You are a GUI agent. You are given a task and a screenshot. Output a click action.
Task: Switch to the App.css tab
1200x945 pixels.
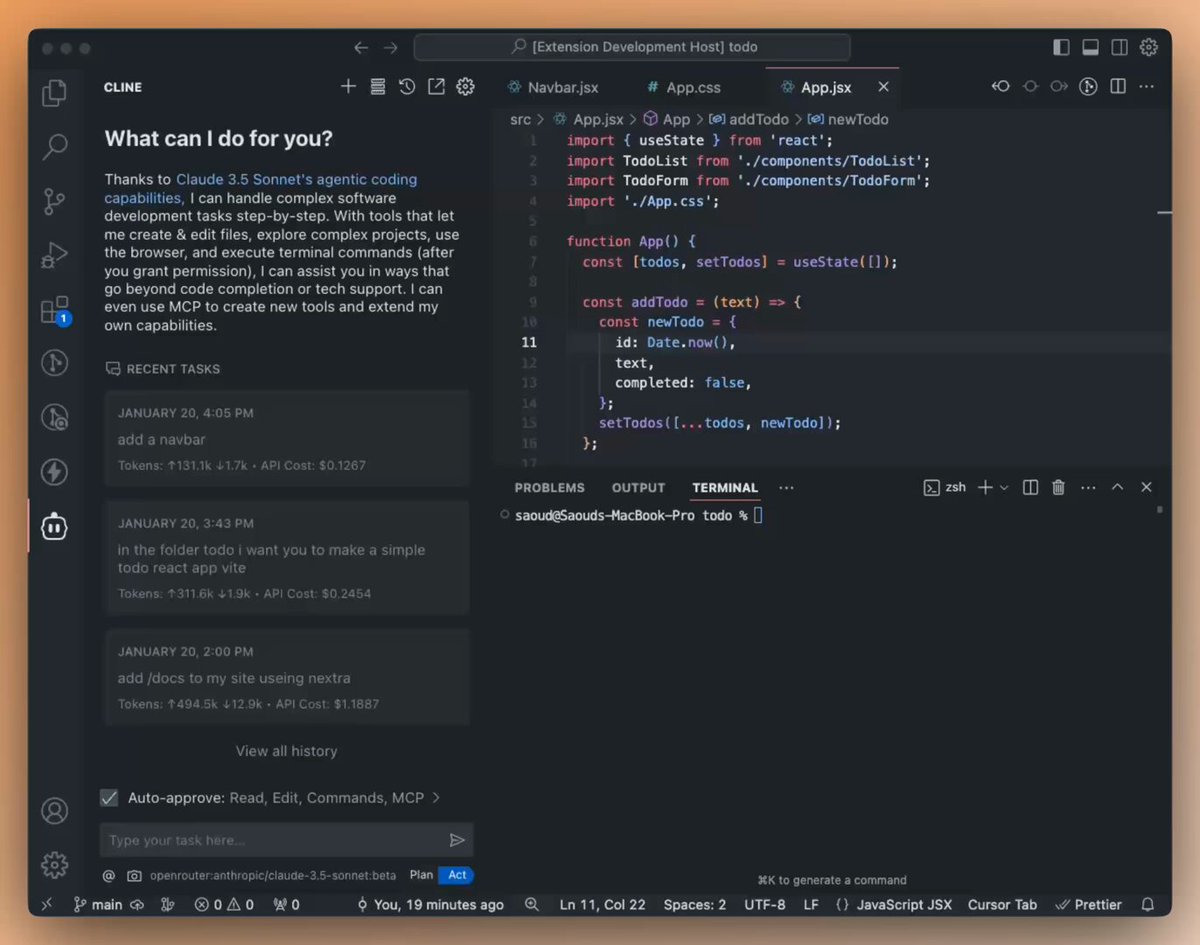pyautogui.click(x=693, y=87)
